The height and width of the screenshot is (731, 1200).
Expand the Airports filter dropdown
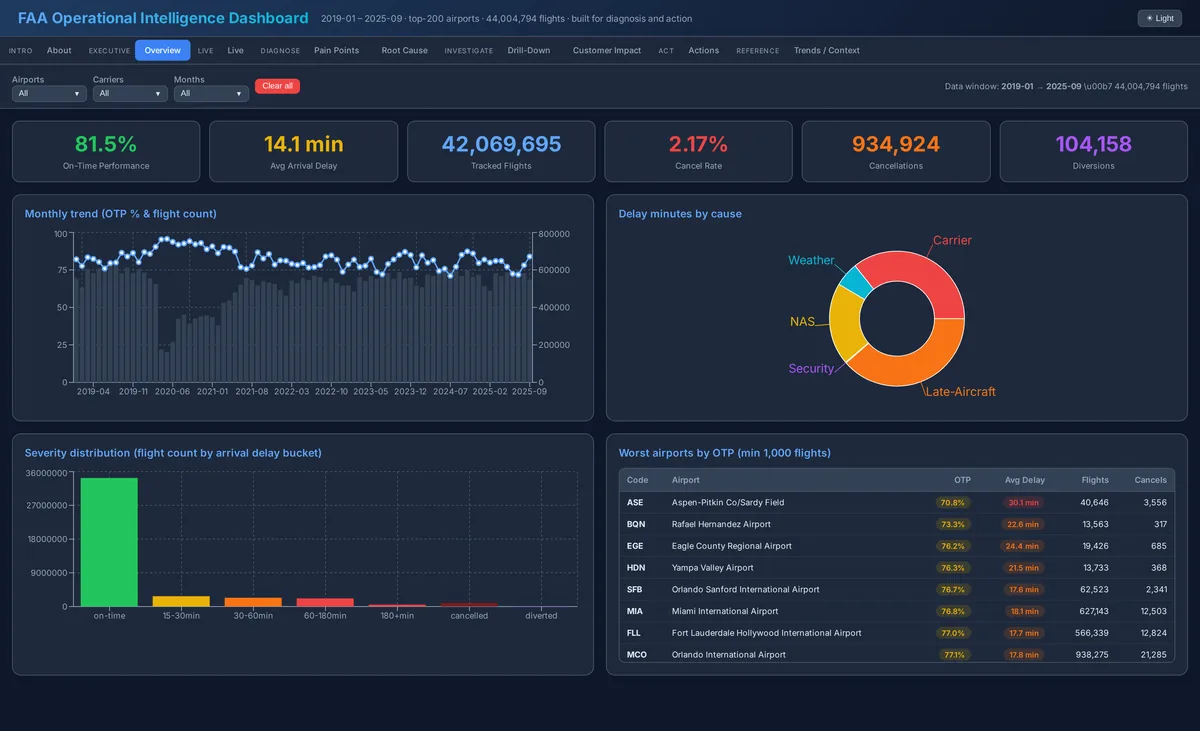click(49, 93)
